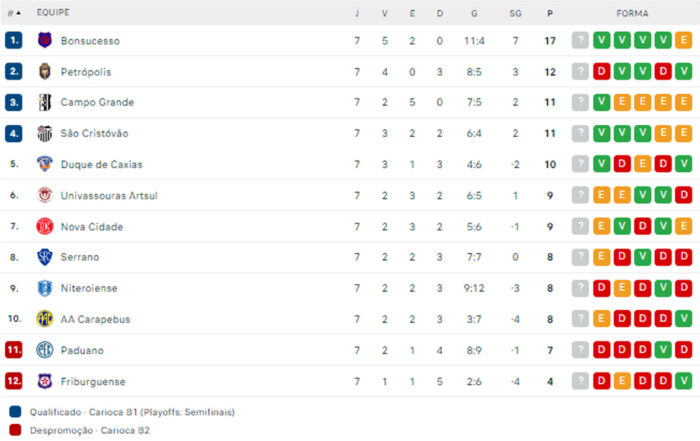Viewport: 700px width, 441px height.
Task: Sort standings by the P points column
Action: pyautogui.click(x=549, y=14)
